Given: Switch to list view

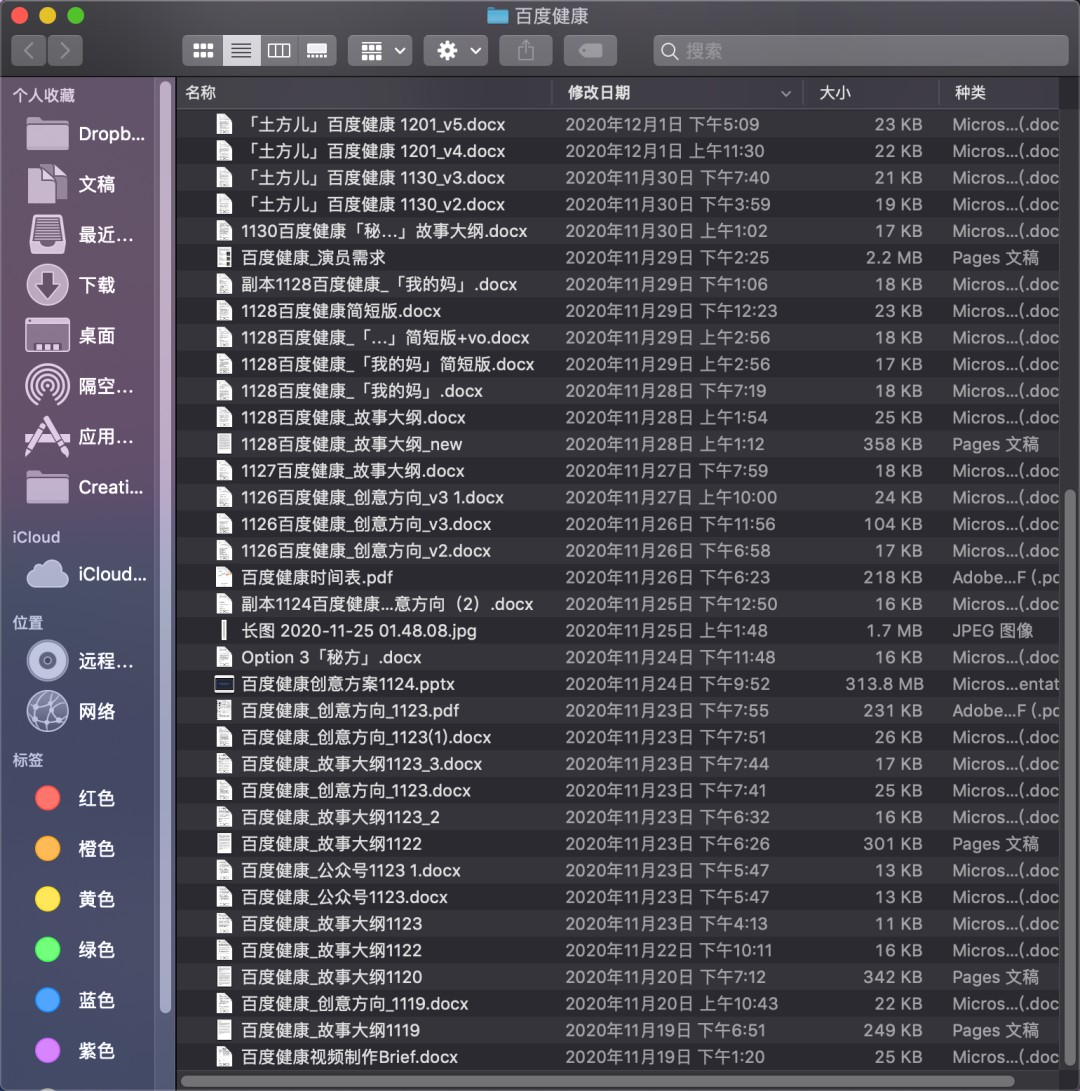Looking at the screenshot, I should pos(241,50).
